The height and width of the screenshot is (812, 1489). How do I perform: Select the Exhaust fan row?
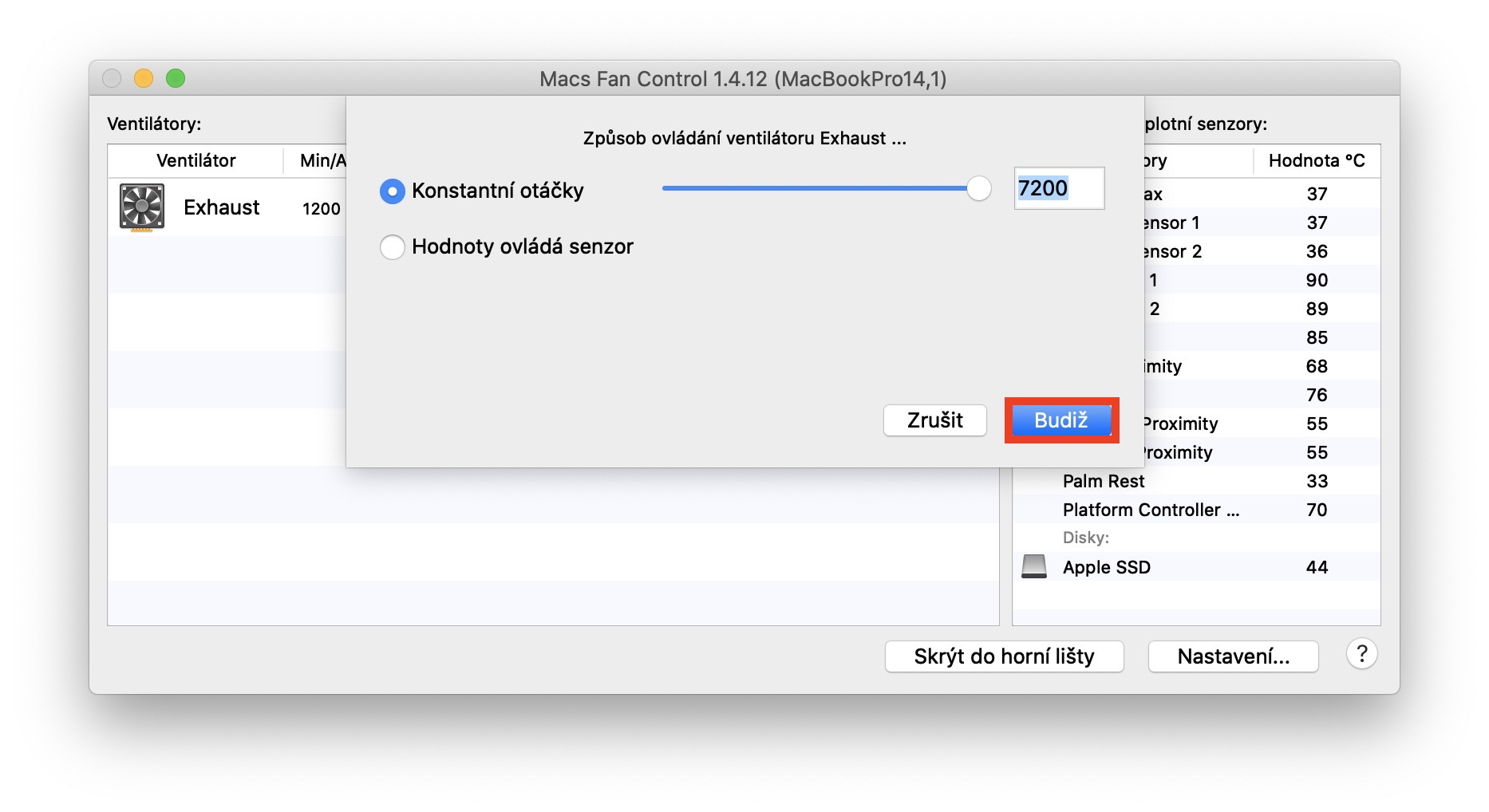(x=222, y=207)
